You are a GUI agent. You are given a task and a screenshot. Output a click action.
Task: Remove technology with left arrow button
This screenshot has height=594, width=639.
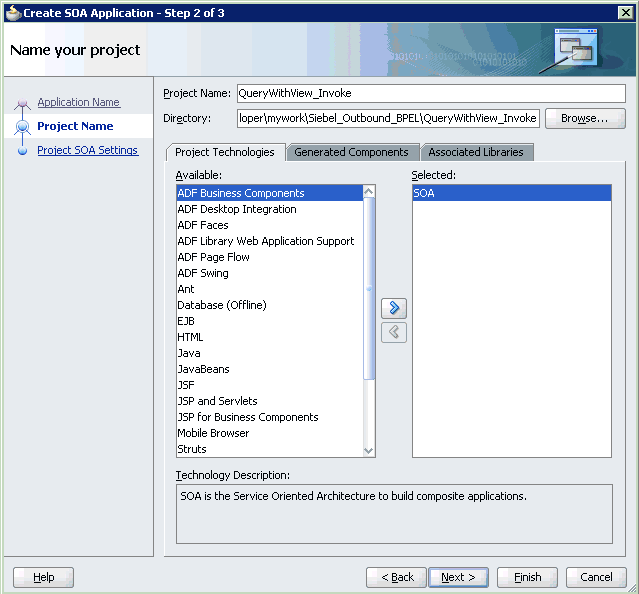click(x=394, y=332)
